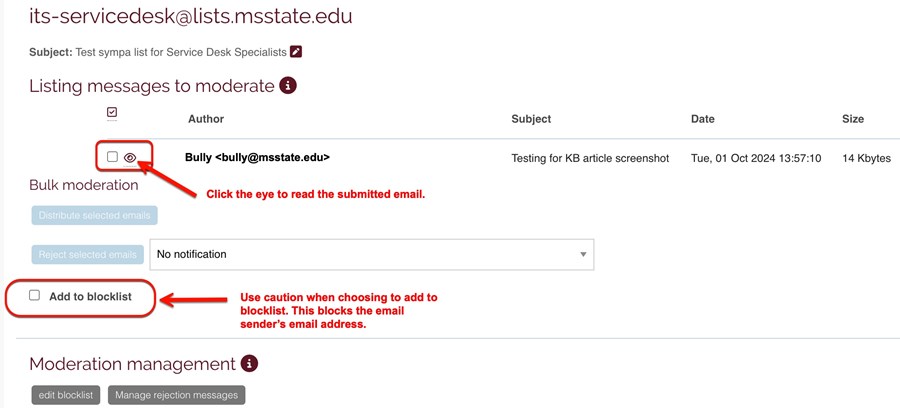Open the edit blocklist button
Image resolution: width=900 pixels, height=408 pixels.
pos(66,395)
